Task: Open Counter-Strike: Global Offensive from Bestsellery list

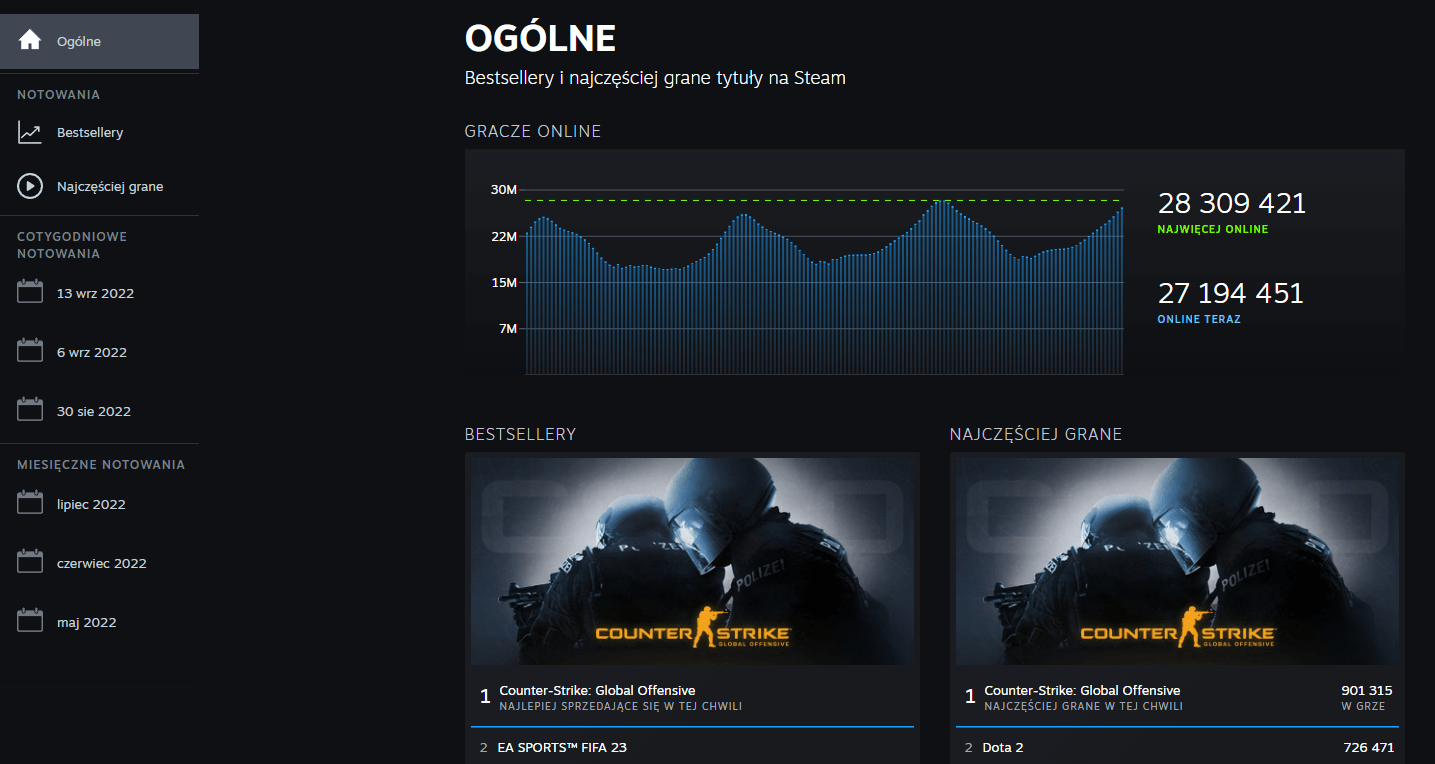Action: click(x=598, y=690)
